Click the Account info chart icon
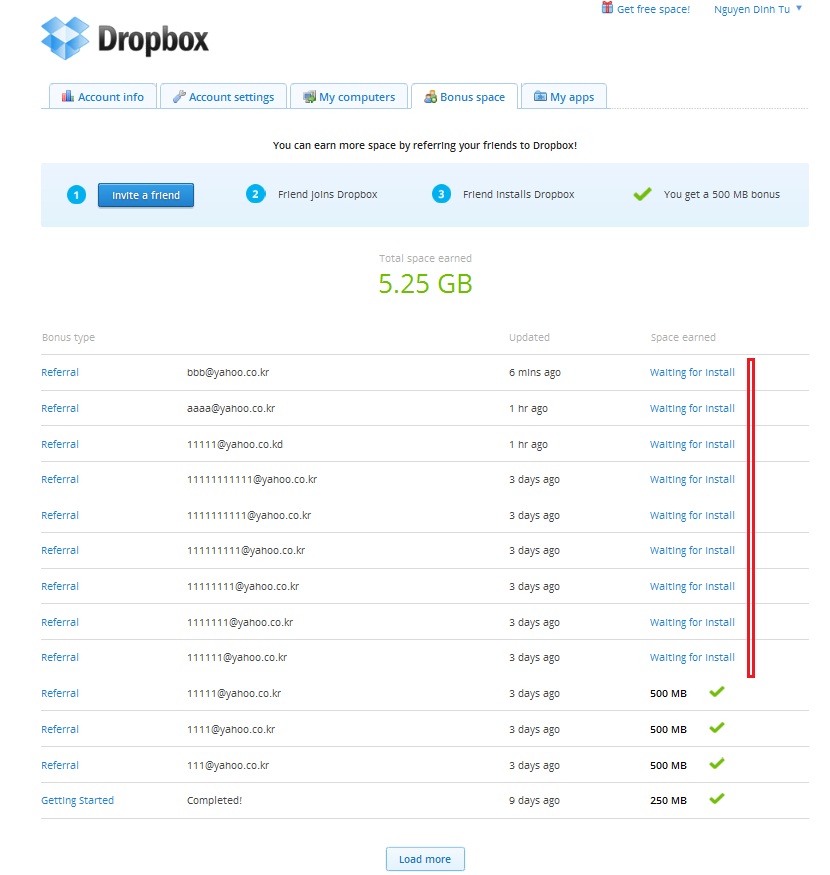The height and width of the screenshot is (875, 830). point(68,97)
